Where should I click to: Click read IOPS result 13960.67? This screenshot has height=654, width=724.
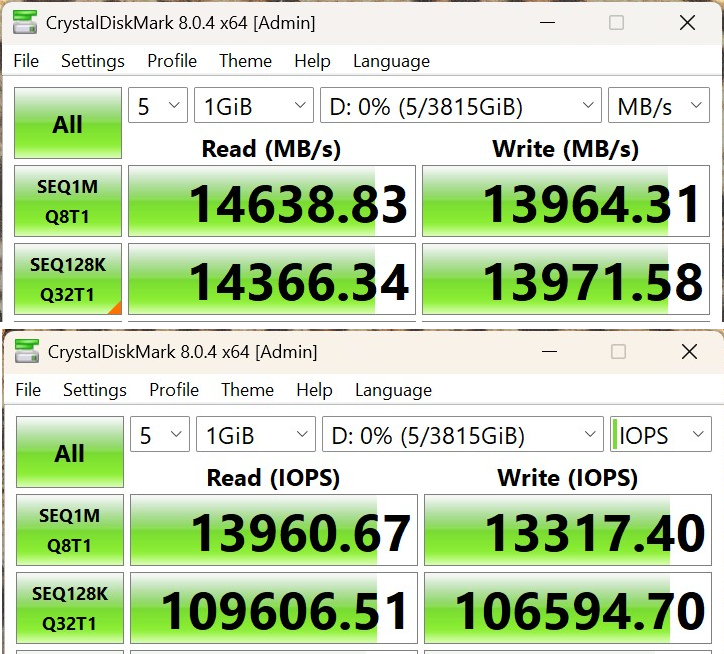(274, 530)
